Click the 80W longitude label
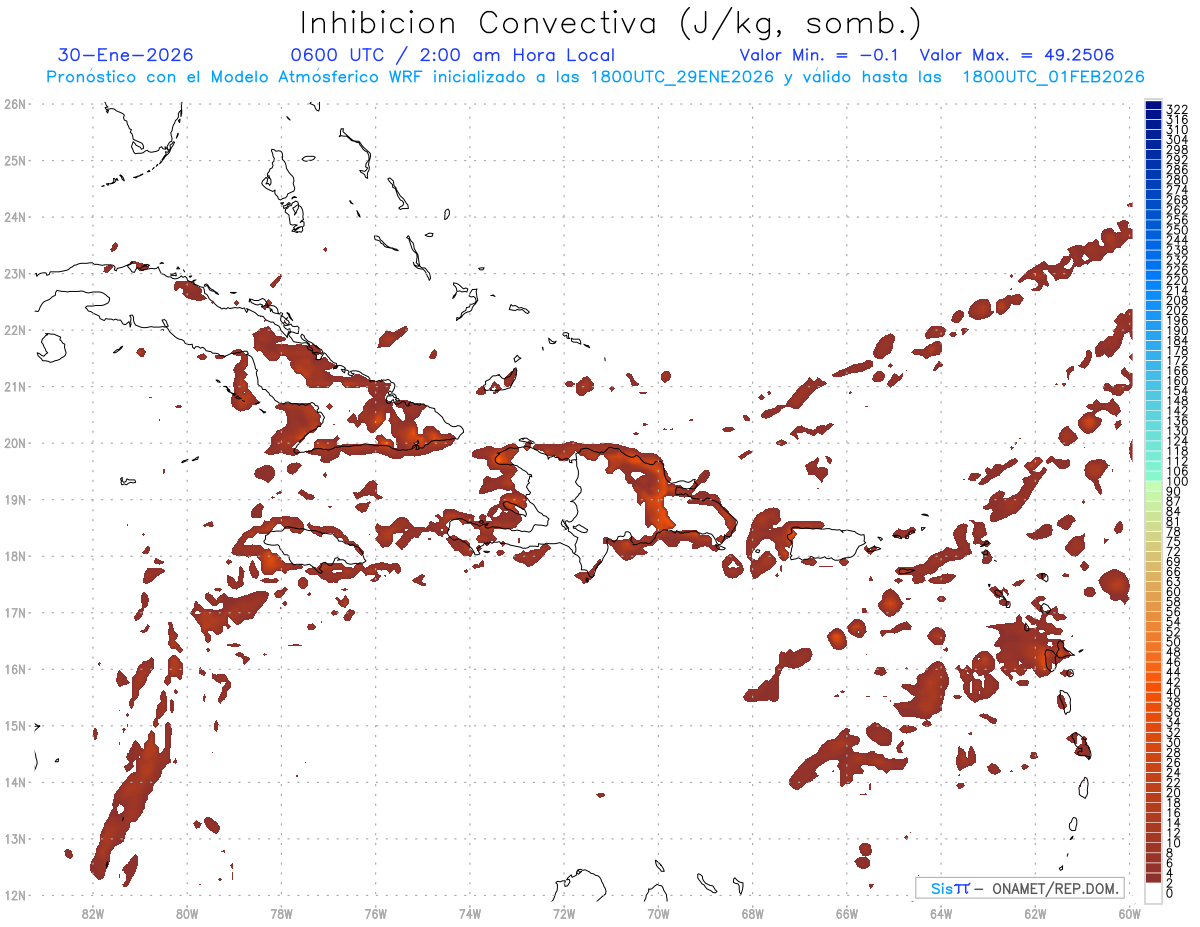Viewport: 1200px width, 927px height. pyautogui.click(x=187, y=913)
